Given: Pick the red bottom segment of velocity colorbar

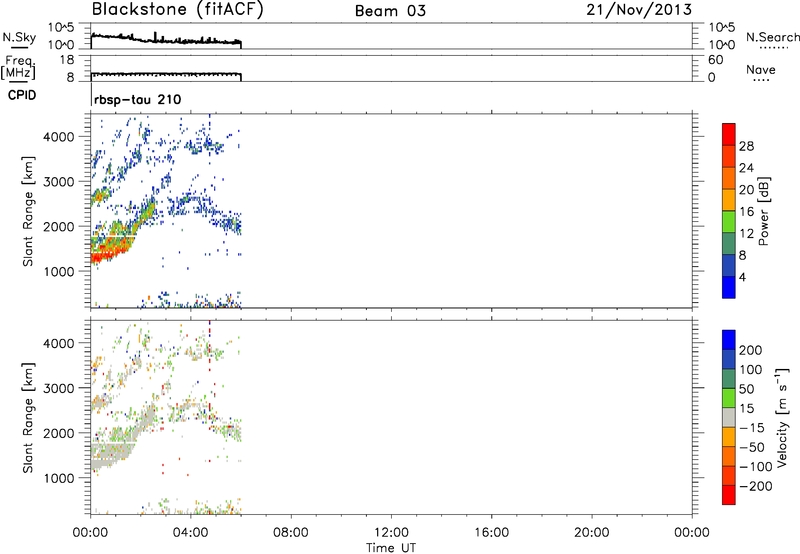Looking at the screenshot, I should tap(729, 495).
